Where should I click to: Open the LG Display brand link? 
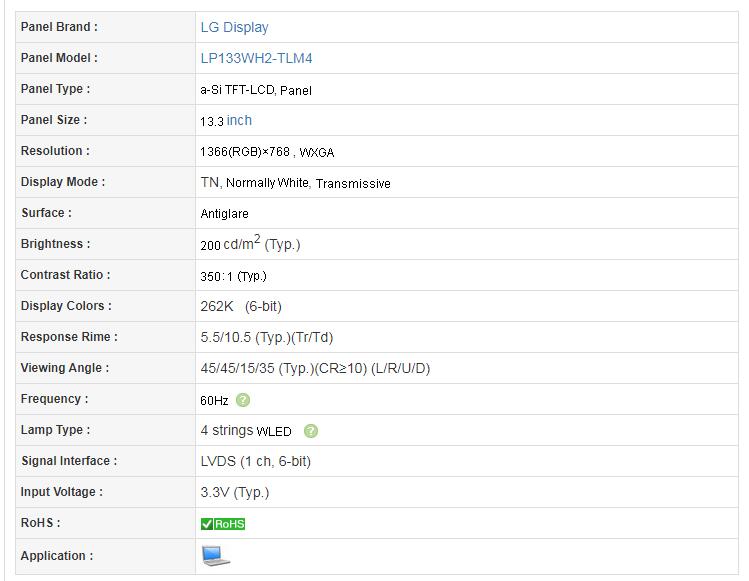pos(235,27)
